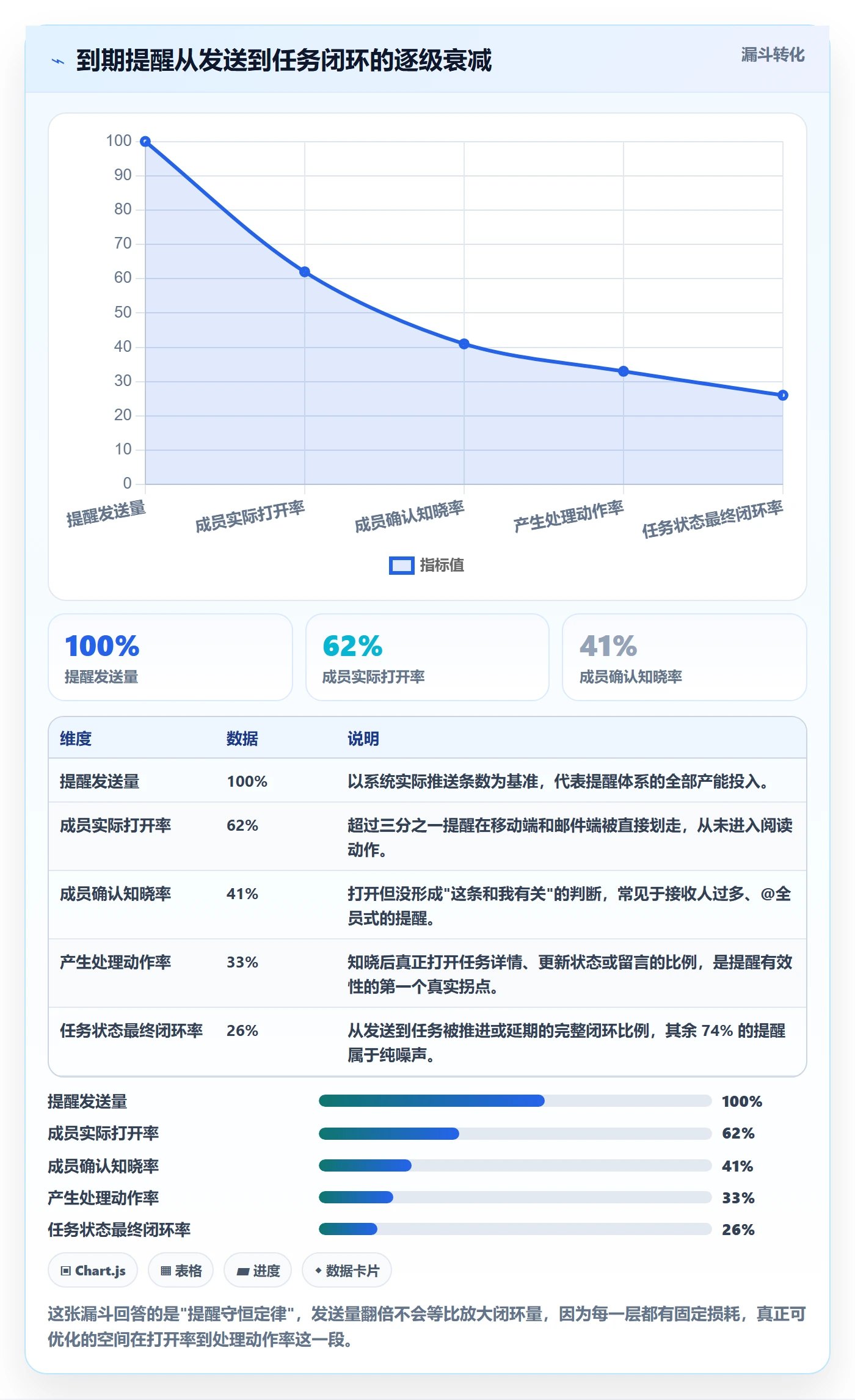Click the 产生处理动作率 progress bar
This screenshot has width=855, height=1400.
coord(515,1197)
